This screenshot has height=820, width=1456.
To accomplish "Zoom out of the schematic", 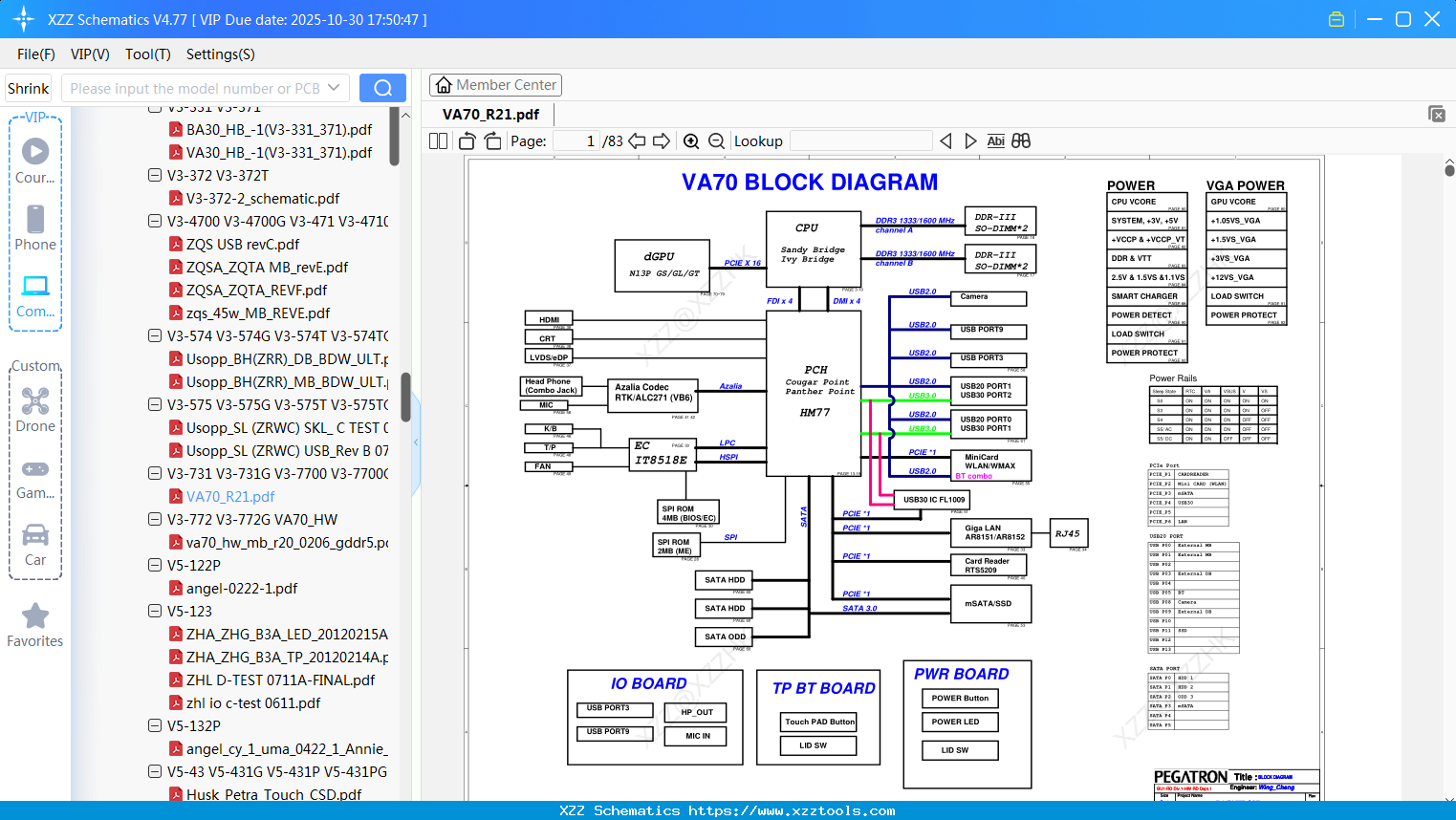I will [717, 141].
